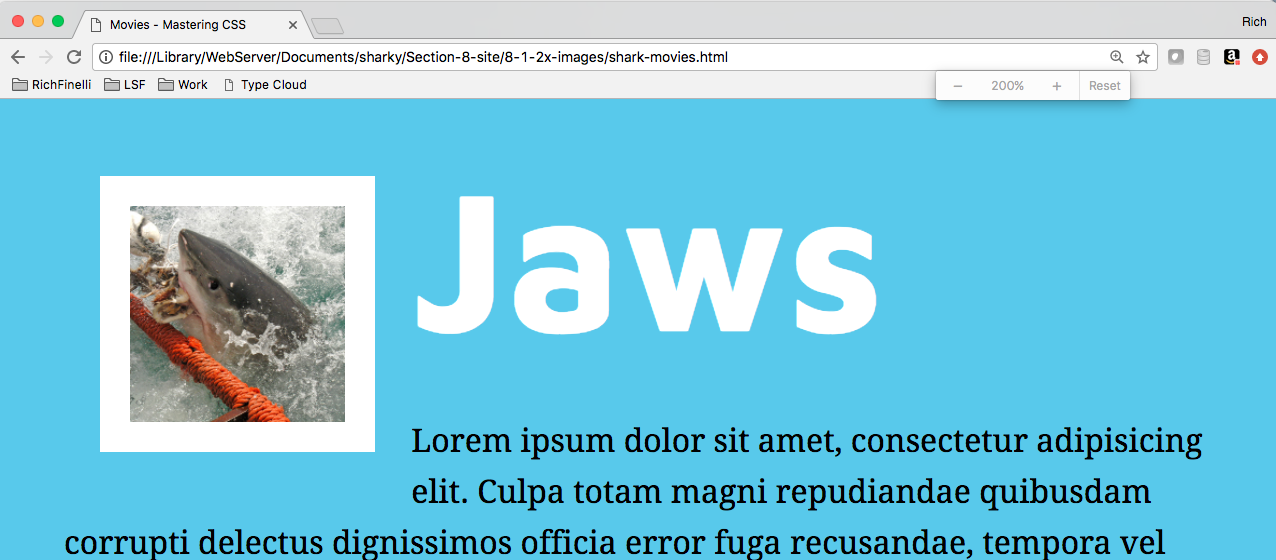Click the 200% zoom level text
The height and width of the screenshot is (560, 1276).
pos(1007,86)
